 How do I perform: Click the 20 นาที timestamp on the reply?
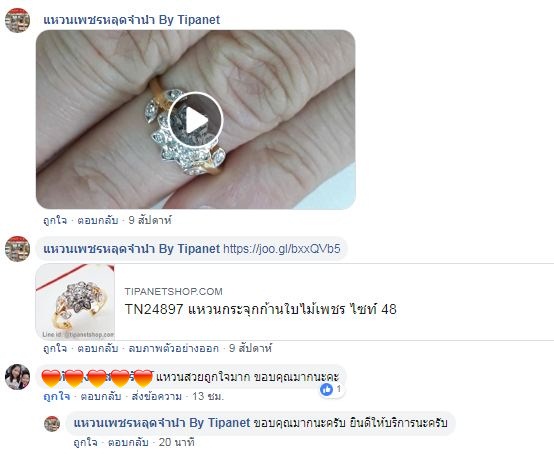tap(177, 442)
